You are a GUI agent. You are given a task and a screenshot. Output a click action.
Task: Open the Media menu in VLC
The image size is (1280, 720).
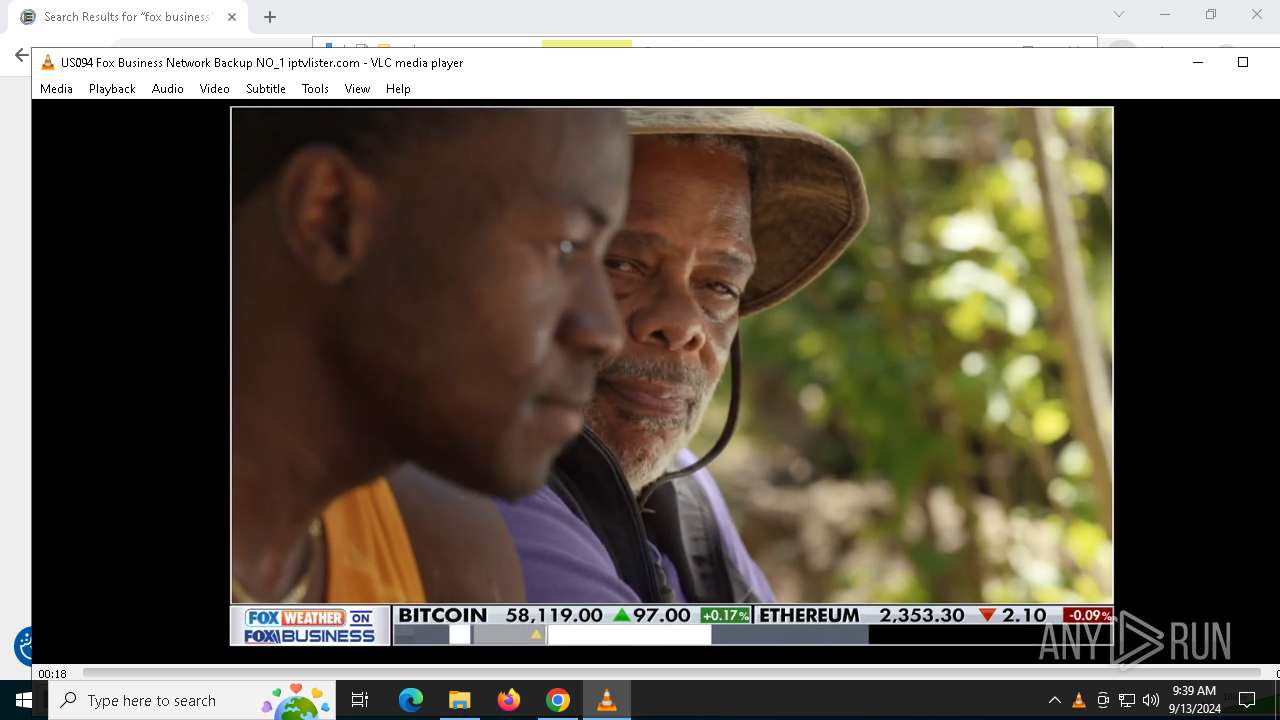tap(56, 89)
